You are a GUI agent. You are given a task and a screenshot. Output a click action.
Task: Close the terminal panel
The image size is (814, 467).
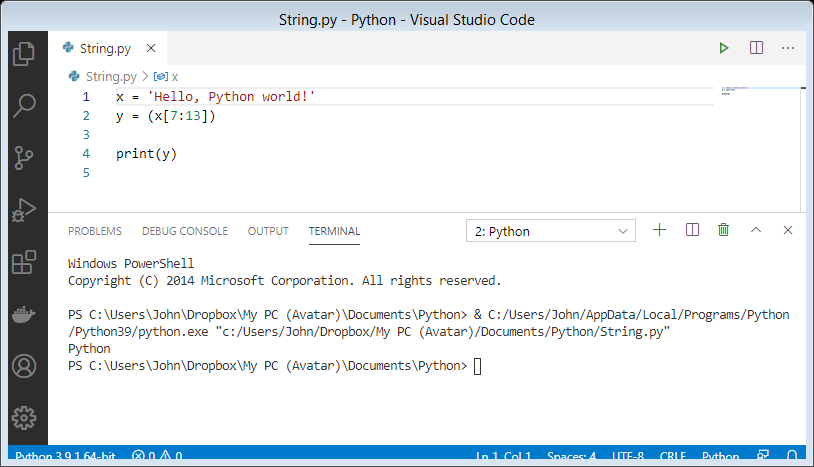pyautogui.click(x=788, y=230)
